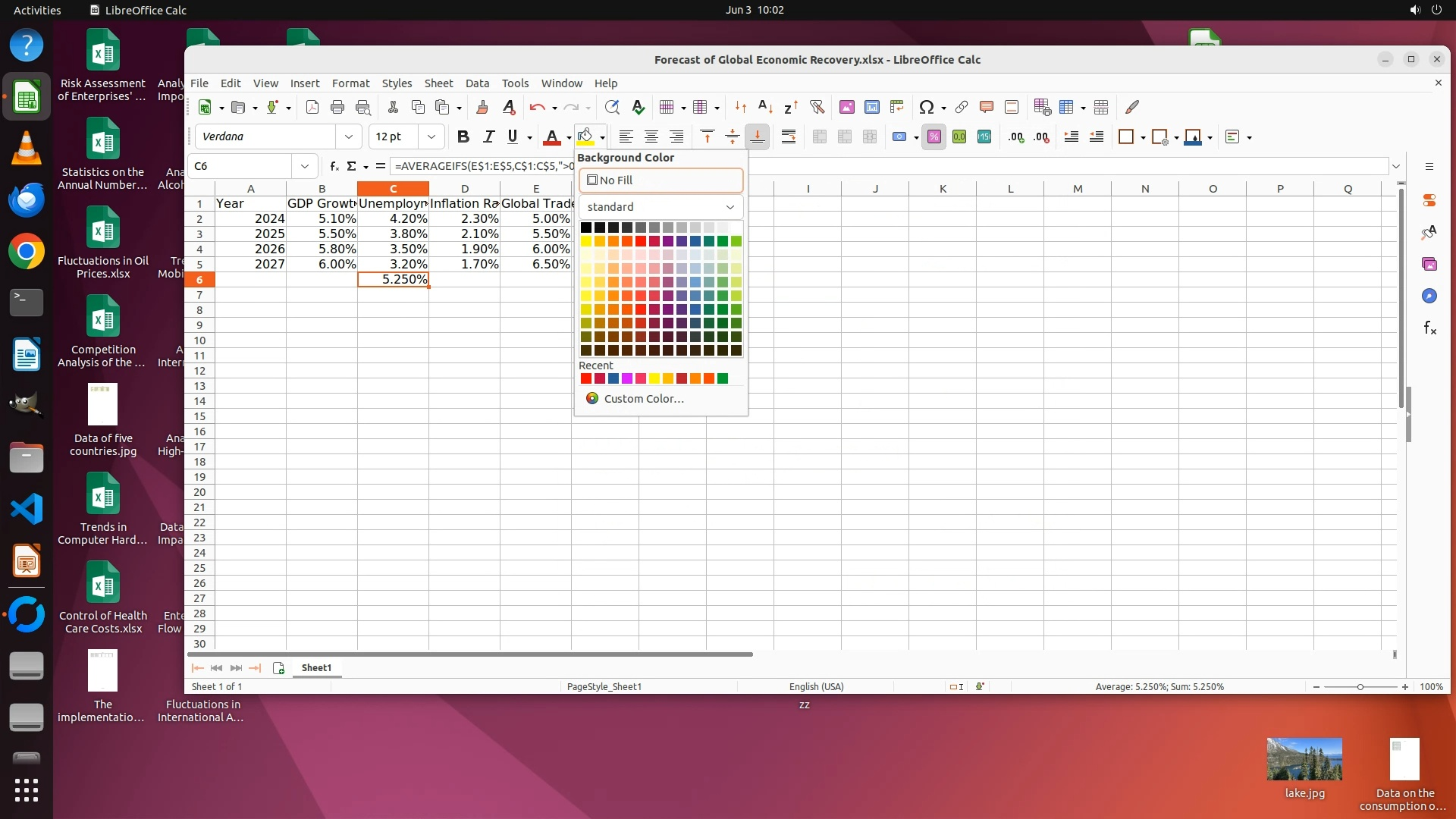Click the Find & Replace icon
The image size is (1456, 819).
pyautogui.click(x=612, y=107)
